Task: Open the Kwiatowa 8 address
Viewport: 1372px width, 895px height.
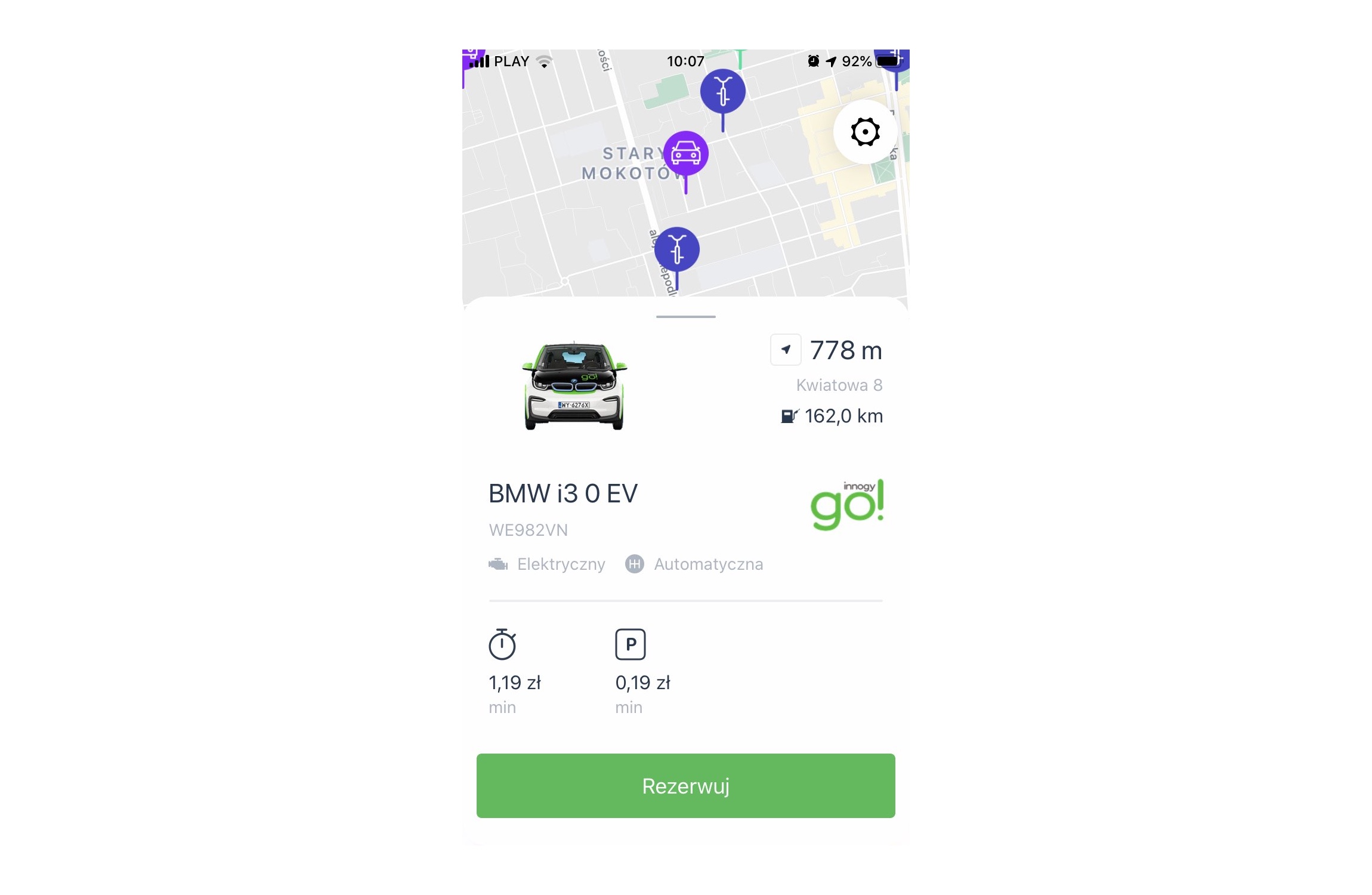Action: 839,385
